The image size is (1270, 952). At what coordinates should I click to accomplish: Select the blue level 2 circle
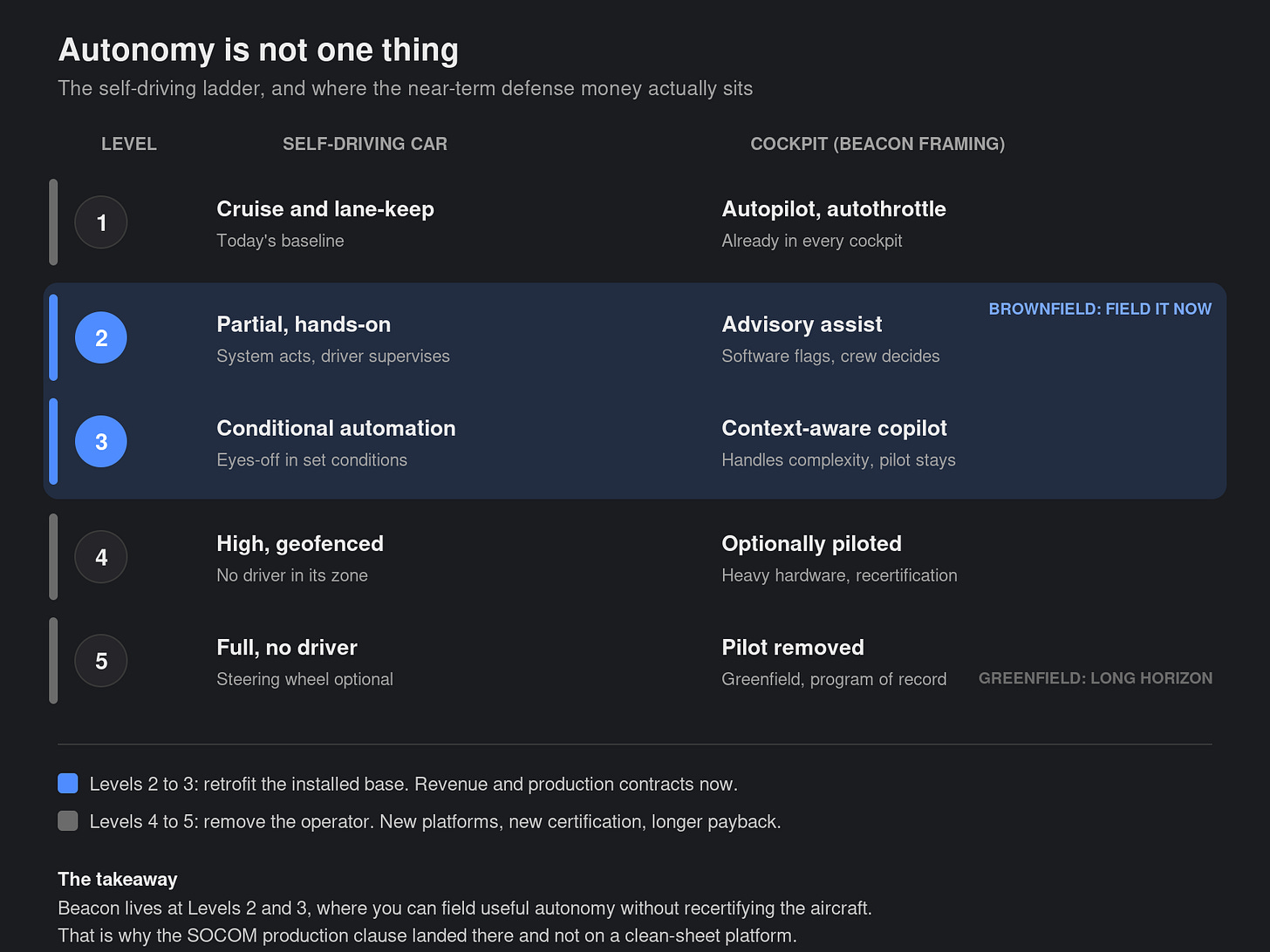coord(101,337)
